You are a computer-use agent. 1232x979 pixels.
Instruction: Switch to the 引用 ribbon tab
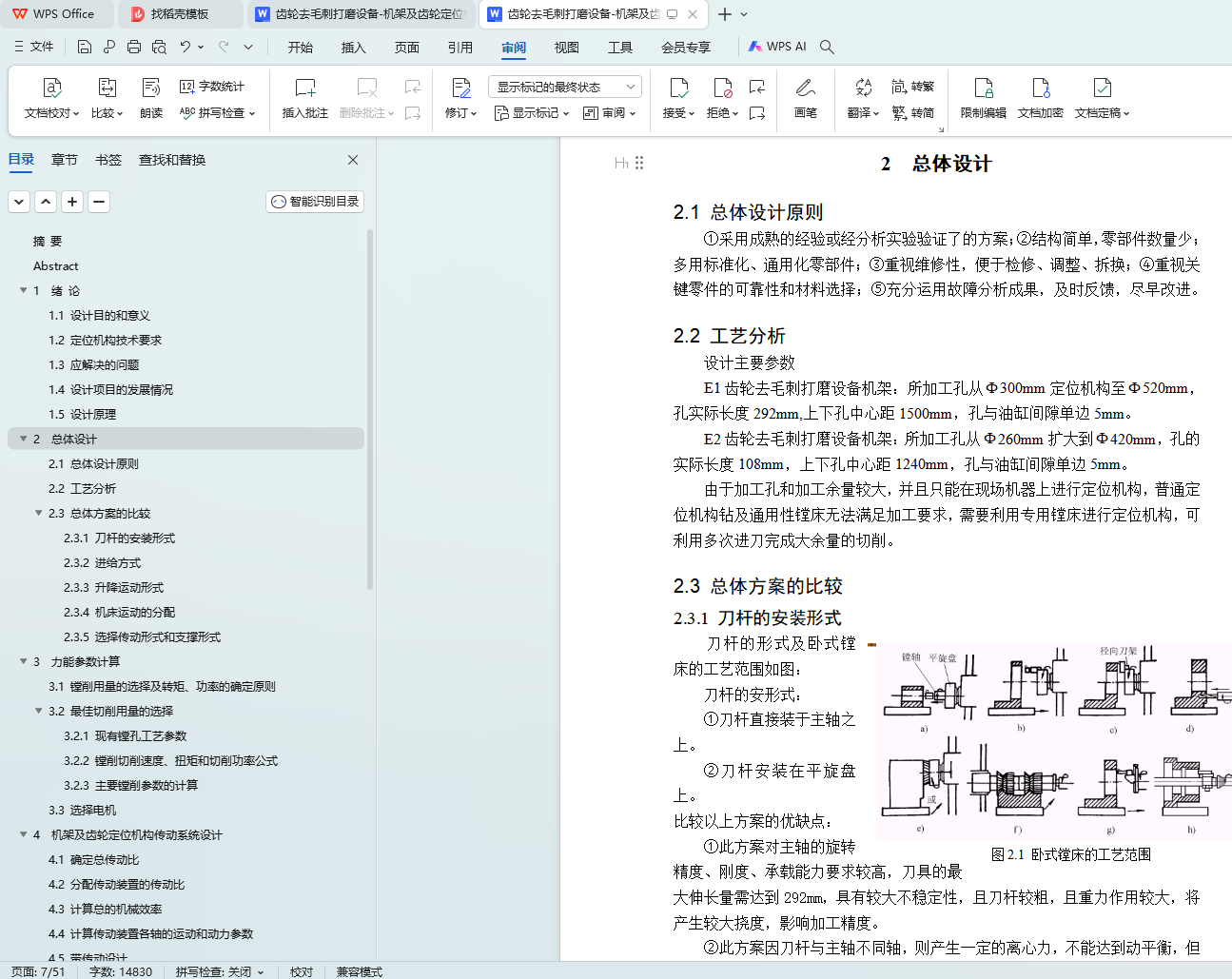point(460,48)
